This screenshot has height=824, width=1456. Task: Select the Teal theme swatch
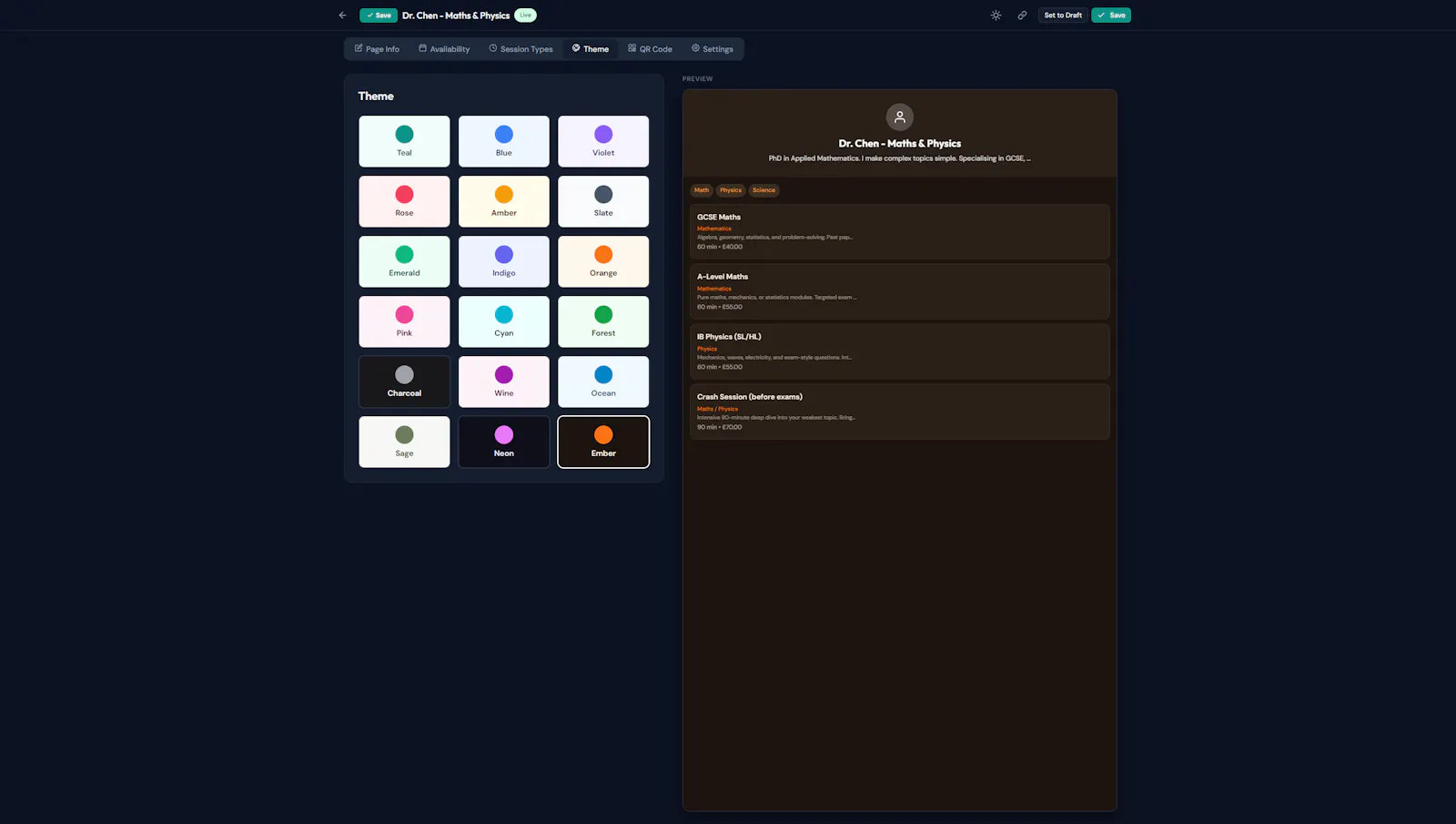coord(404,141)
